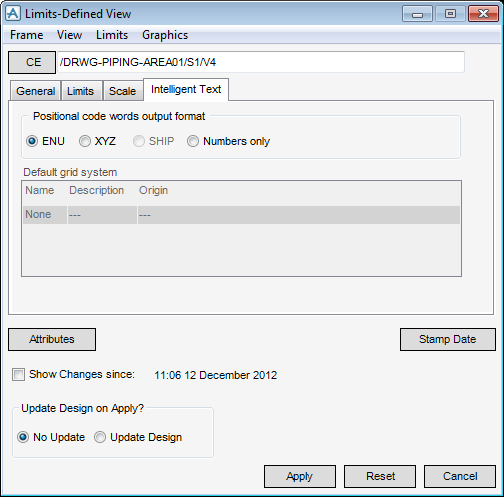Click the Reset button
Screen dimensions: 504x497
[380, 476]
